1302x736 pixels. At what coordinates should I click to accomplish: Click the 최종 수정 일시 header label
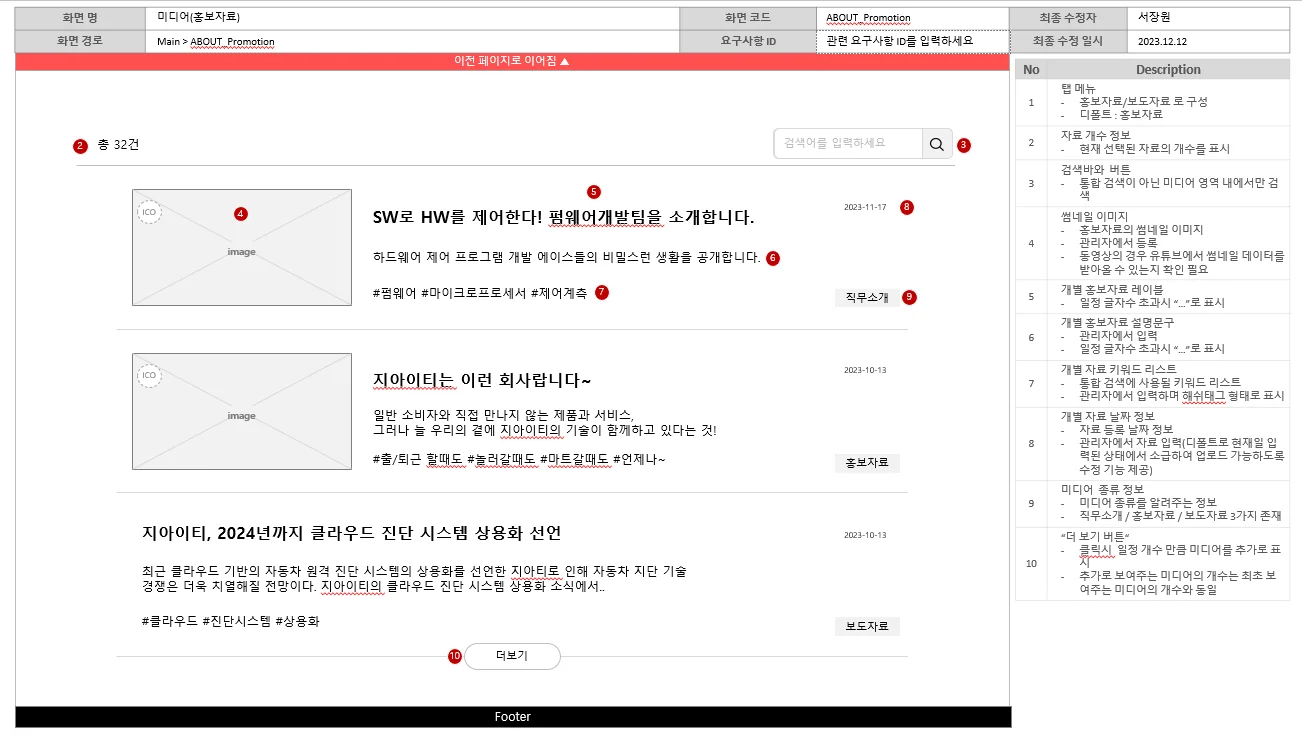[1068, 41]
